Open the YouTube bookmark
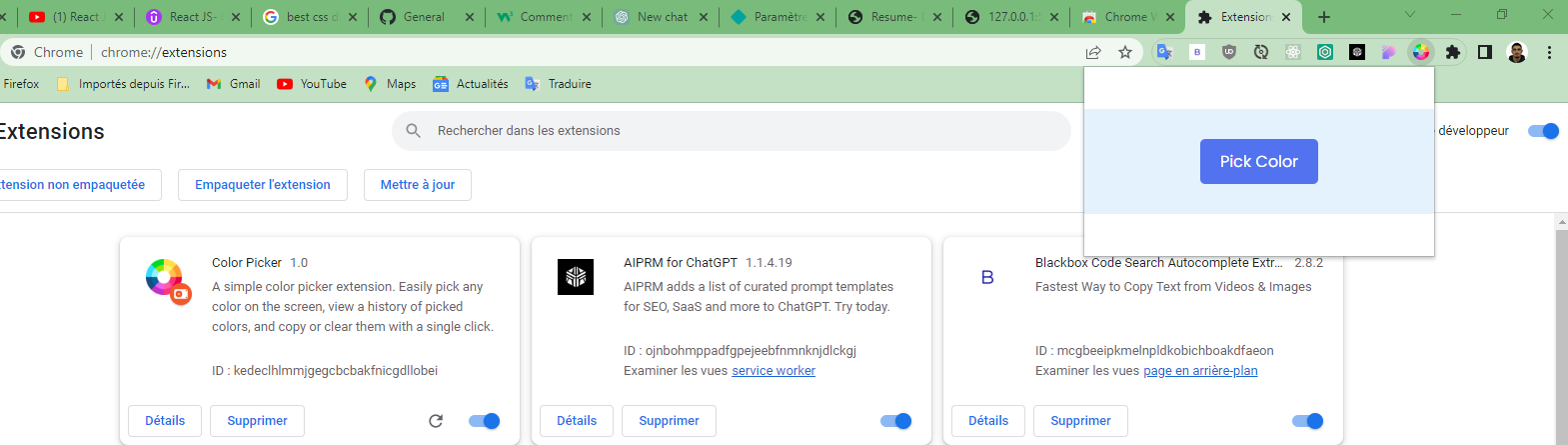This screenshot has width=1568, height=445. [x=312, y=84]
